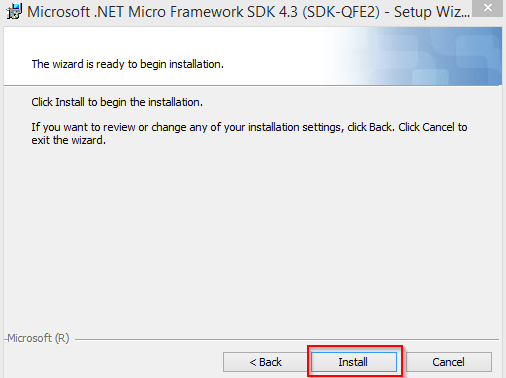The width and height of the screenshot is (506, 378).
Task: Click the word 'Cancel' inside the instruction paragraph
Action: pos(438,127)
